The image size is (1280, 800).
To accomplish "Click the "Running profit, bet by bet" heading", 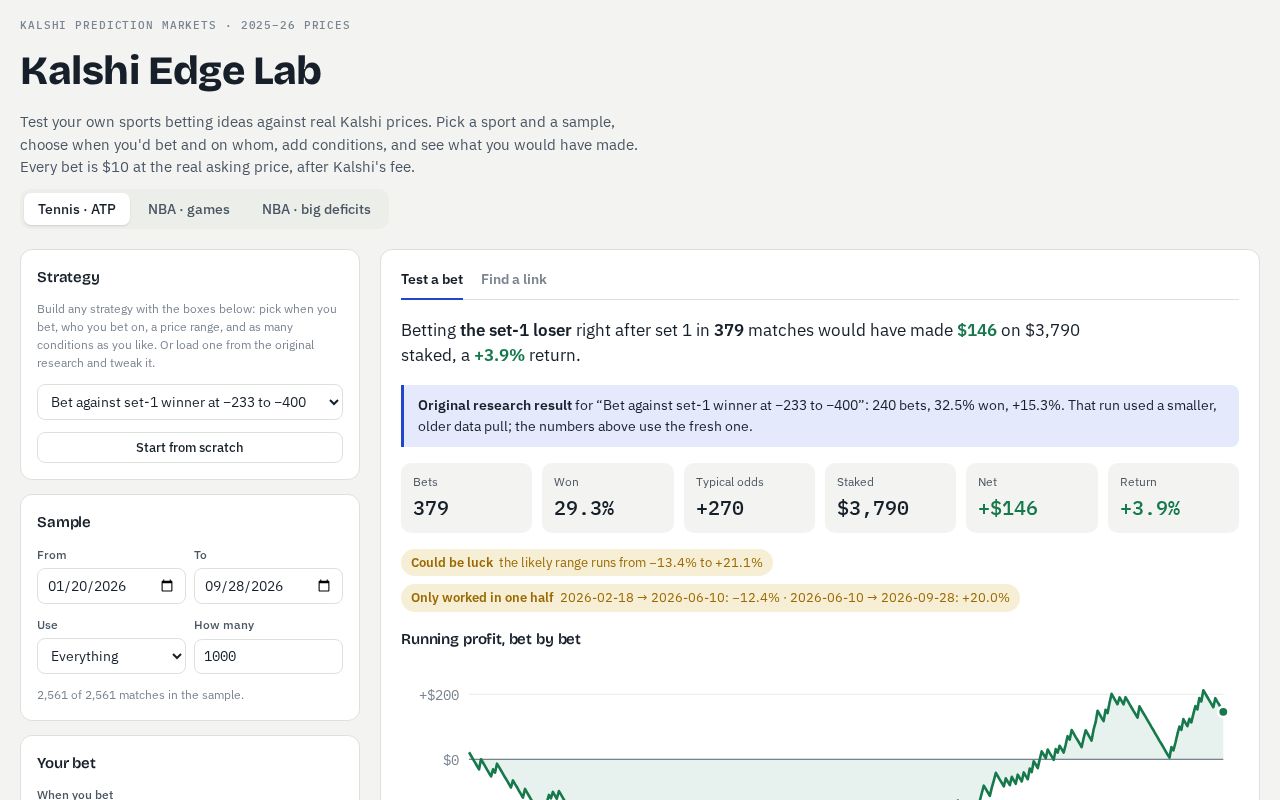I will click(491, 639).
